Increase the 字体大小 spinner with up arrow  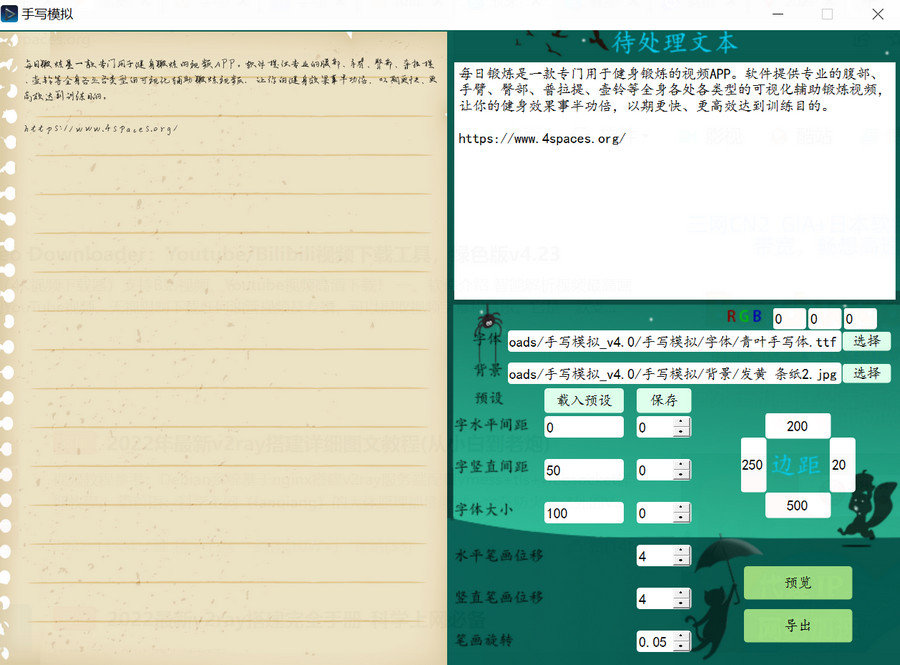point(682,508)
